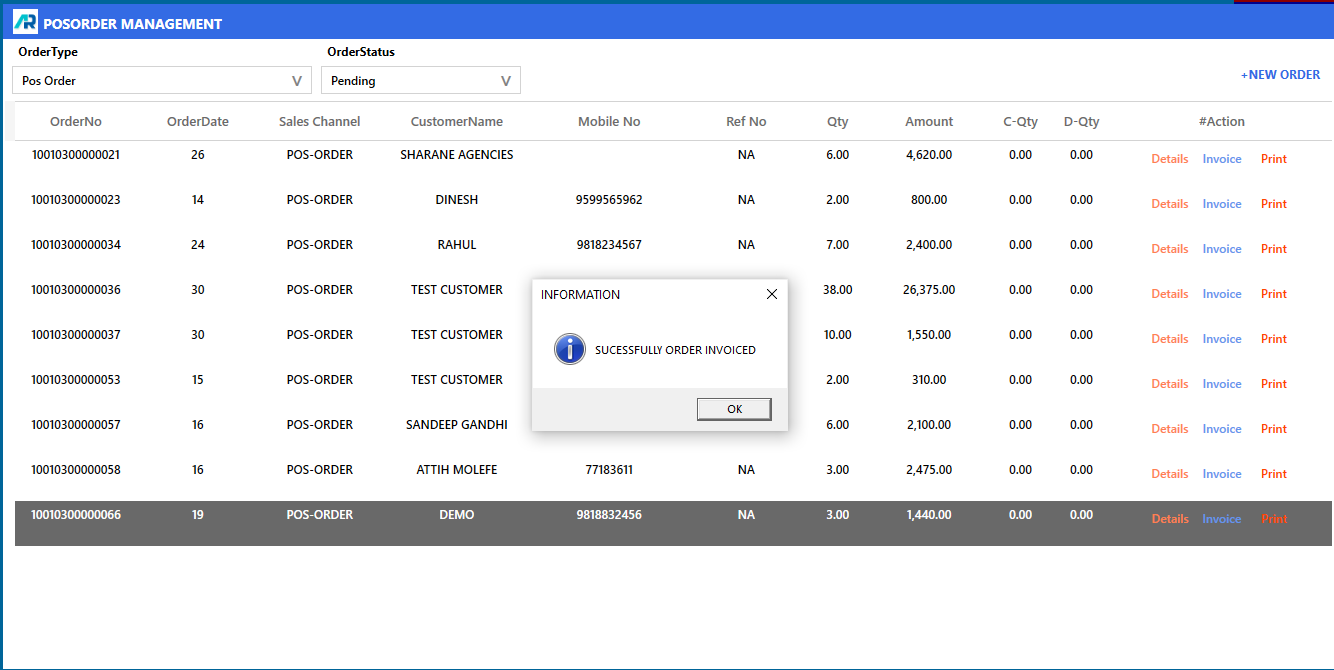Click the +NEW ORDER link
Image resolution: width=1334 pixels, height=670 pixels.
[x=1280, y=75]
